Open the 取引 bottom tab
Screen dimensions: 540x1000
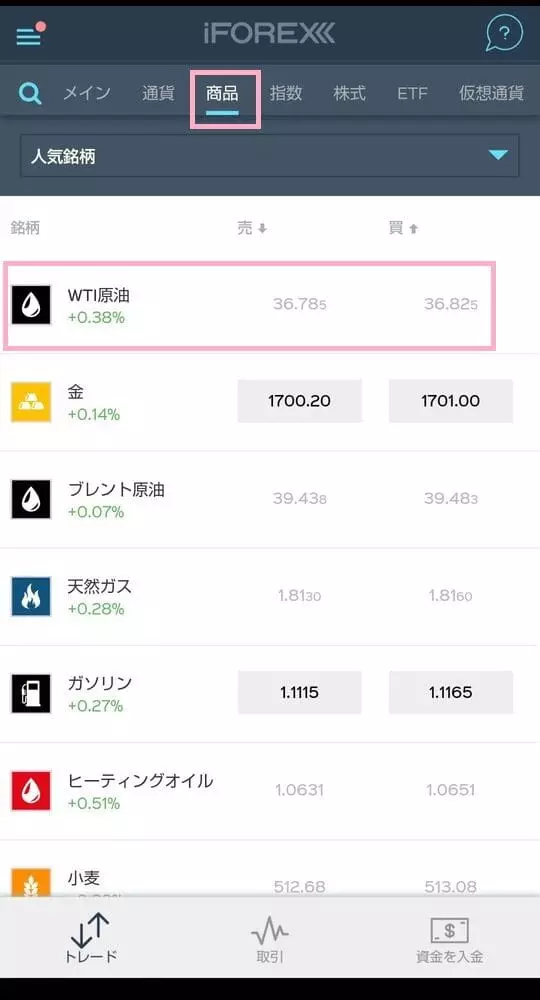point(270,940)
